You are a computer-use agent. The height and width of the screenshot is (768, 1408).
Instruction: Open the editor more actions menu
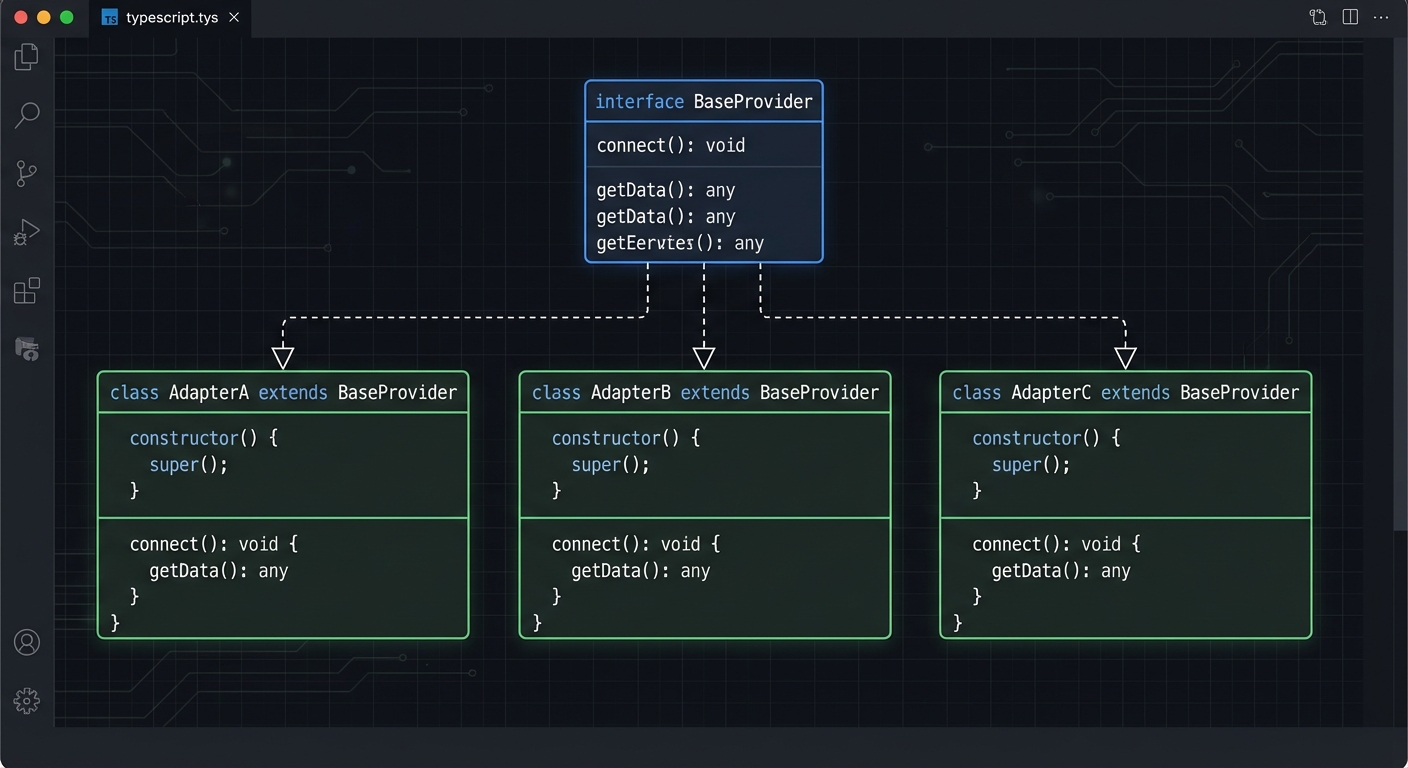click(1382, 17)
